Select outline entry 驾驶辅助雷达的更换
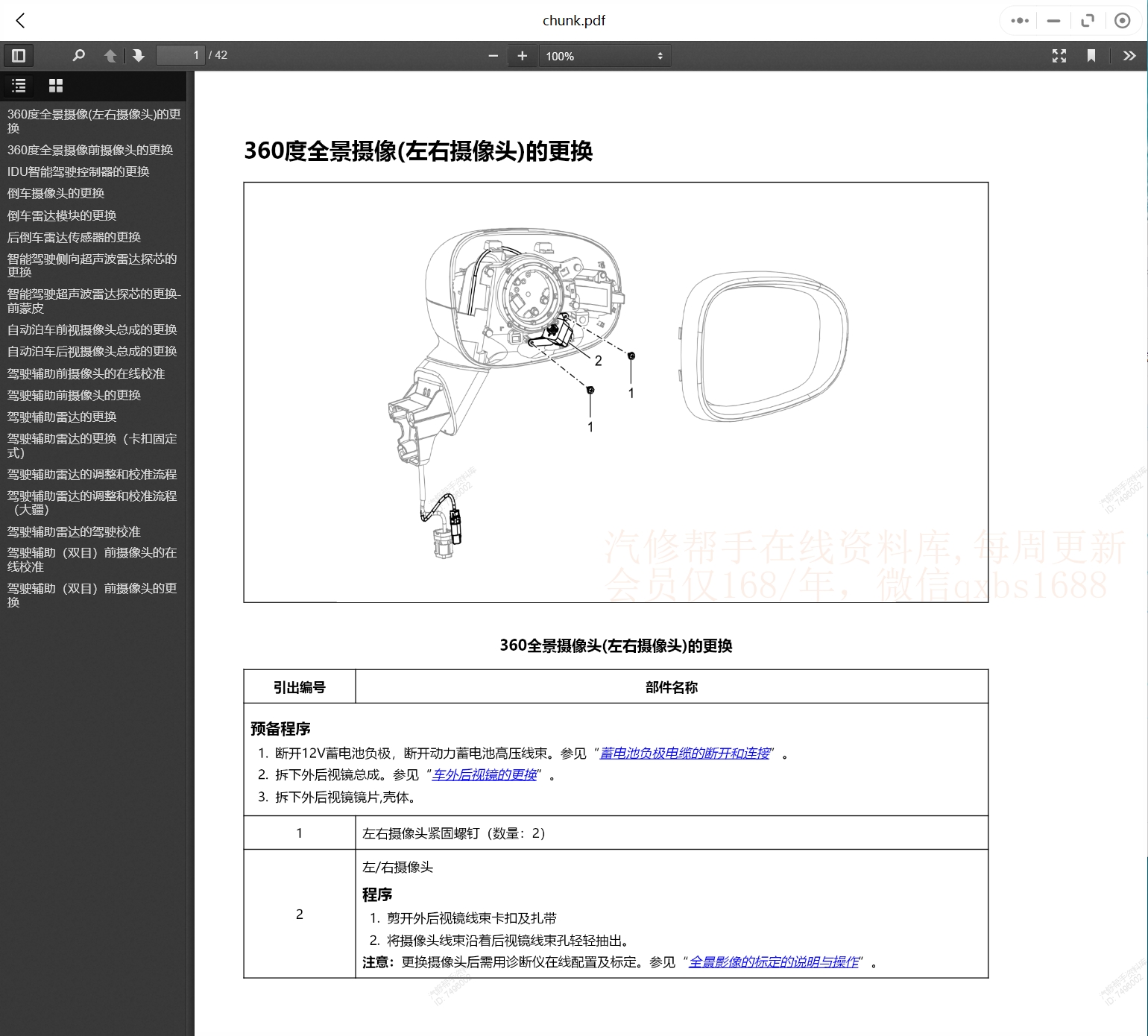 tap(60, 417)
